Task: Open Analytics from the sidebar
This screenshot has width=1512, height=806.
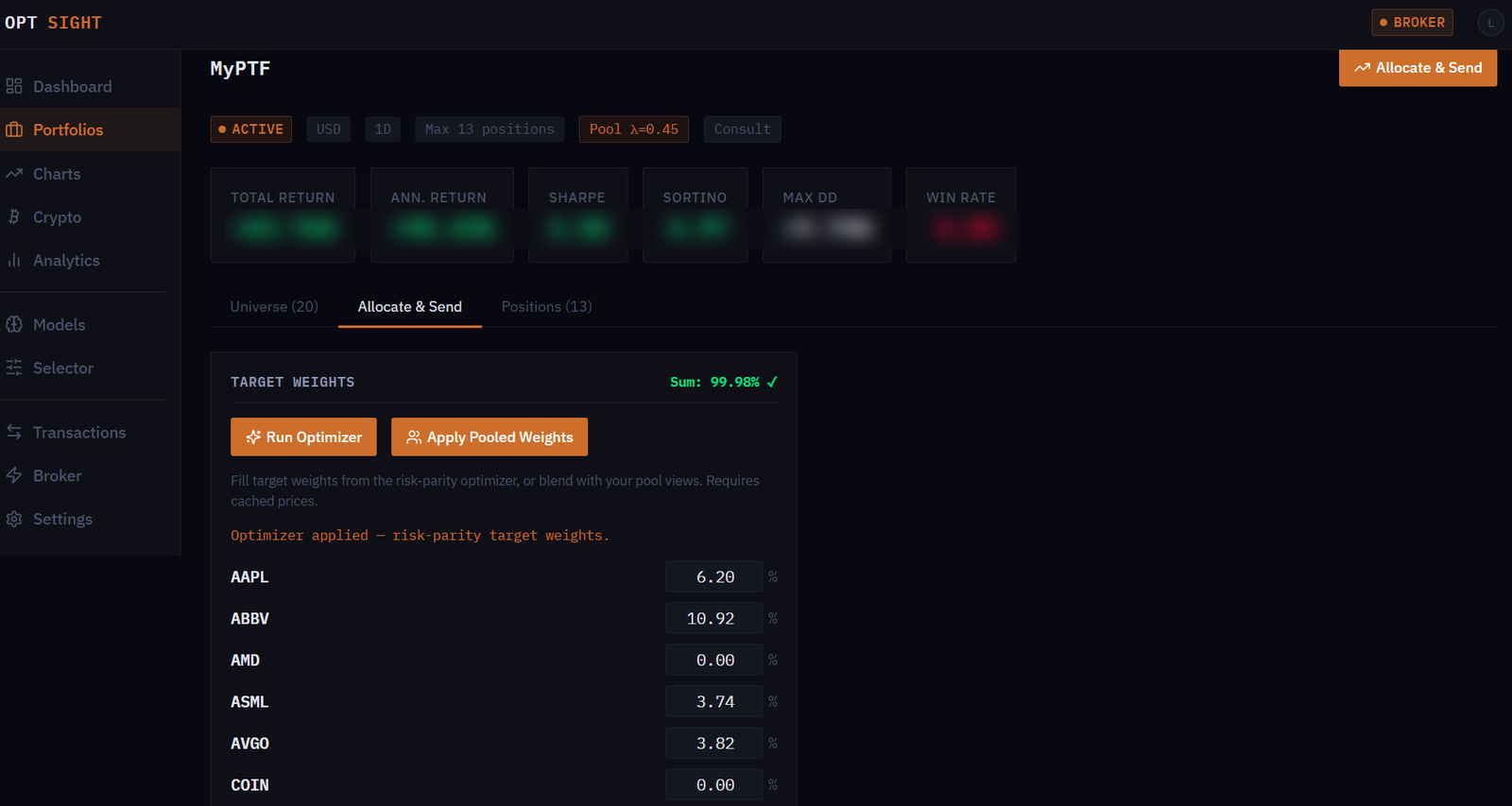Action: pyautogui.click(x=90, y=260)
